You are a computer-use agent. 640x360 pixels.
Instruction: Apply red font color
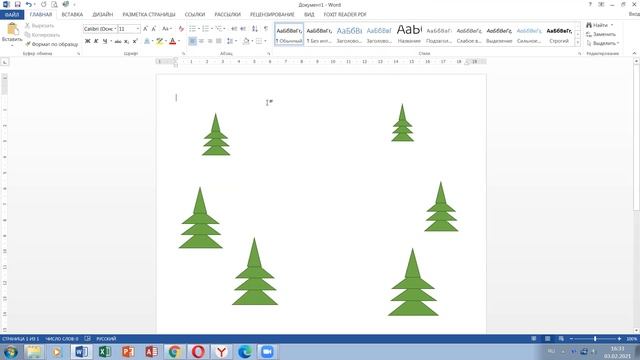(x=173, y=41)
